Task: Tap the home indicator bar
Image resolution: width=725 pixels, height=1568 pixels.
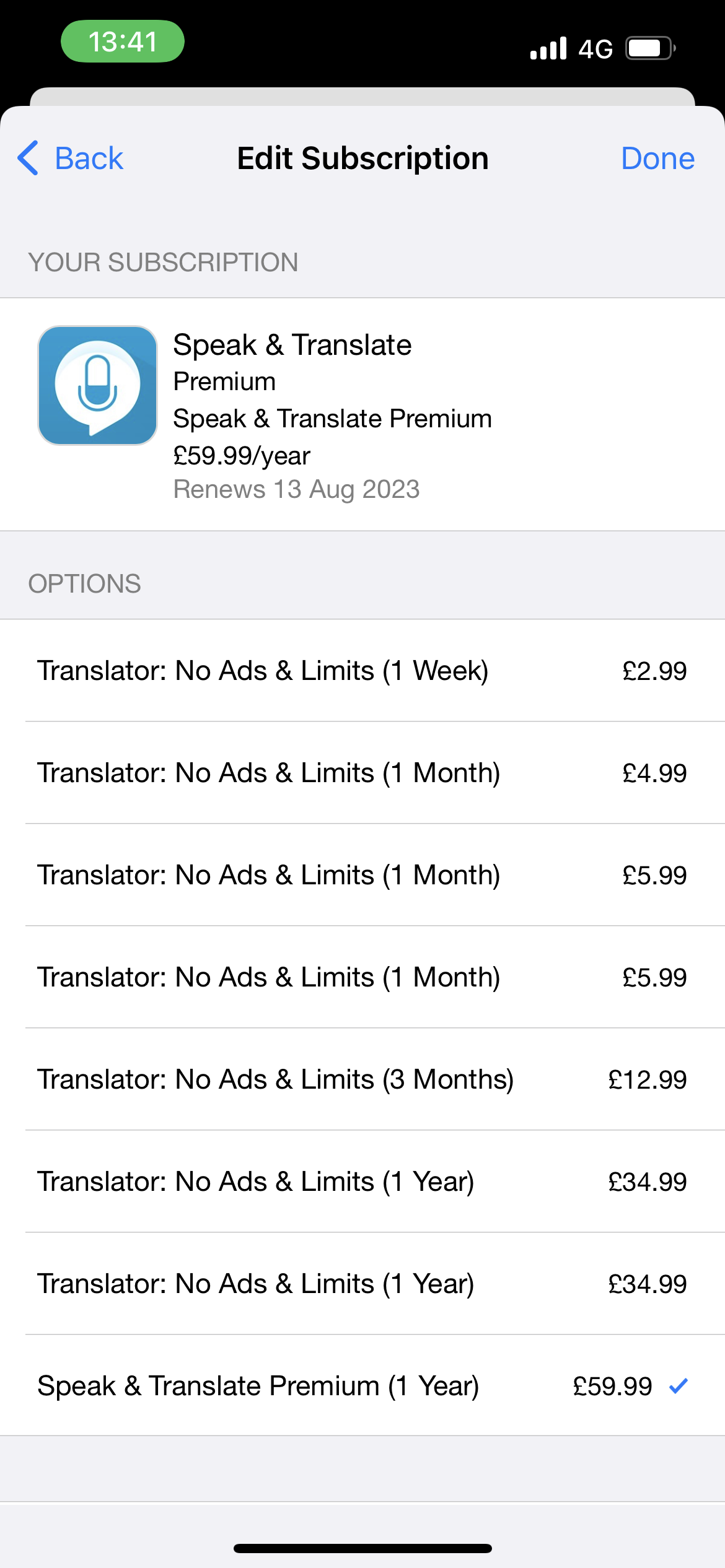Action: coord(362,1548)
